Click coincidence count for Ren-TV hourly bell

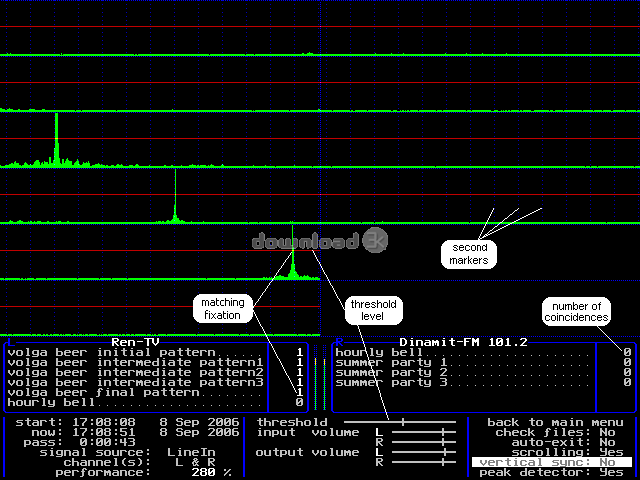pos(300,402)
